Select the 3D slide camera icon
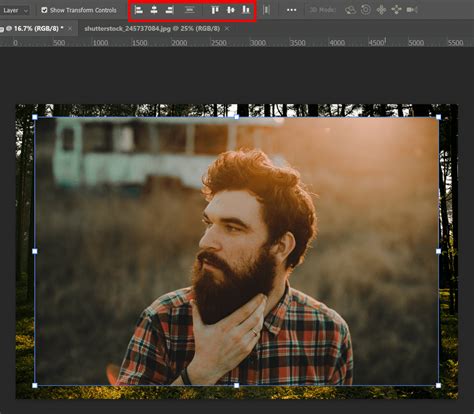The image size is (474, 414). pos(396,10)
